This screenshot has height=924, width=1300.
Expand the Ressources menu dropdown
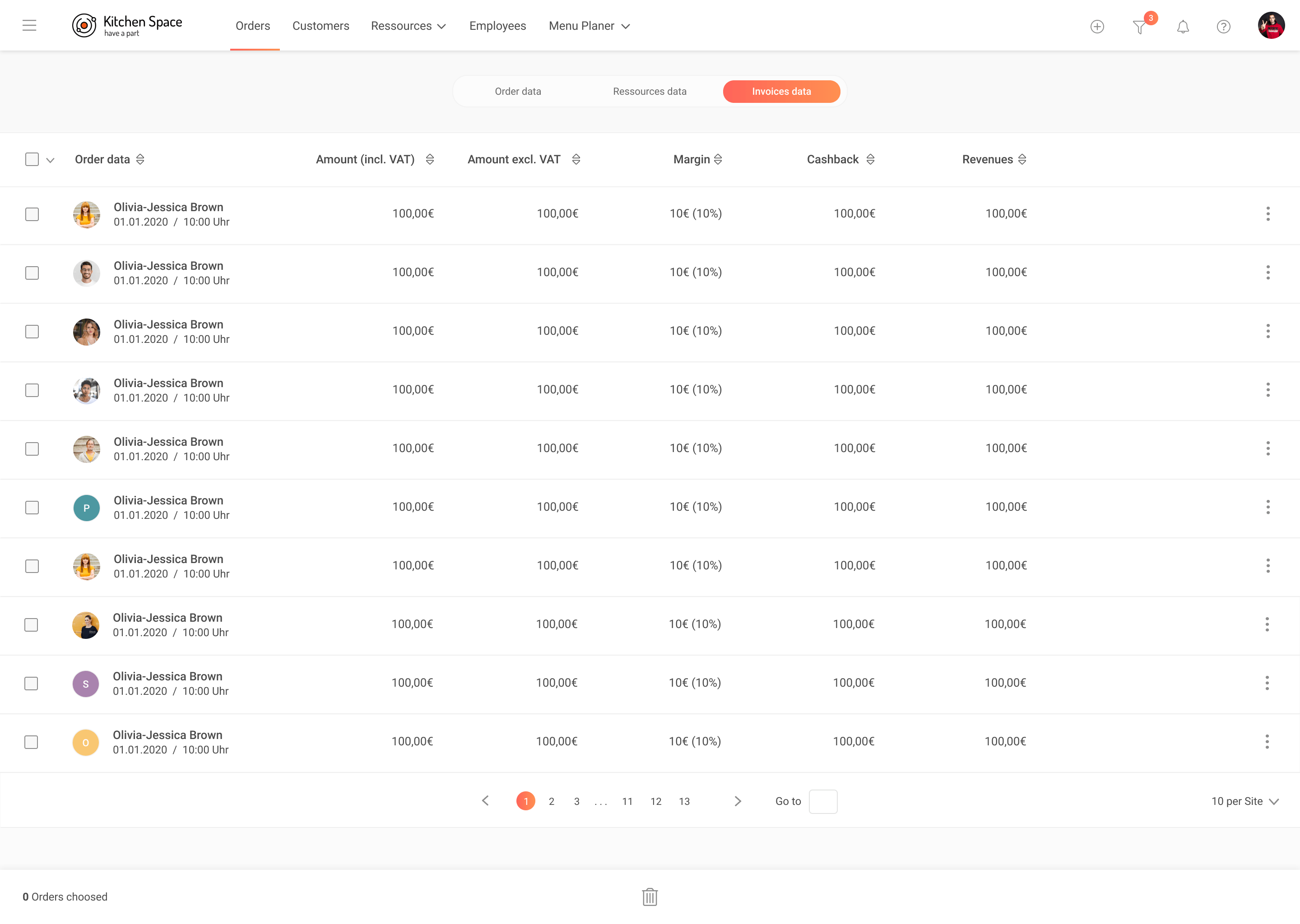tap(408, 26)
